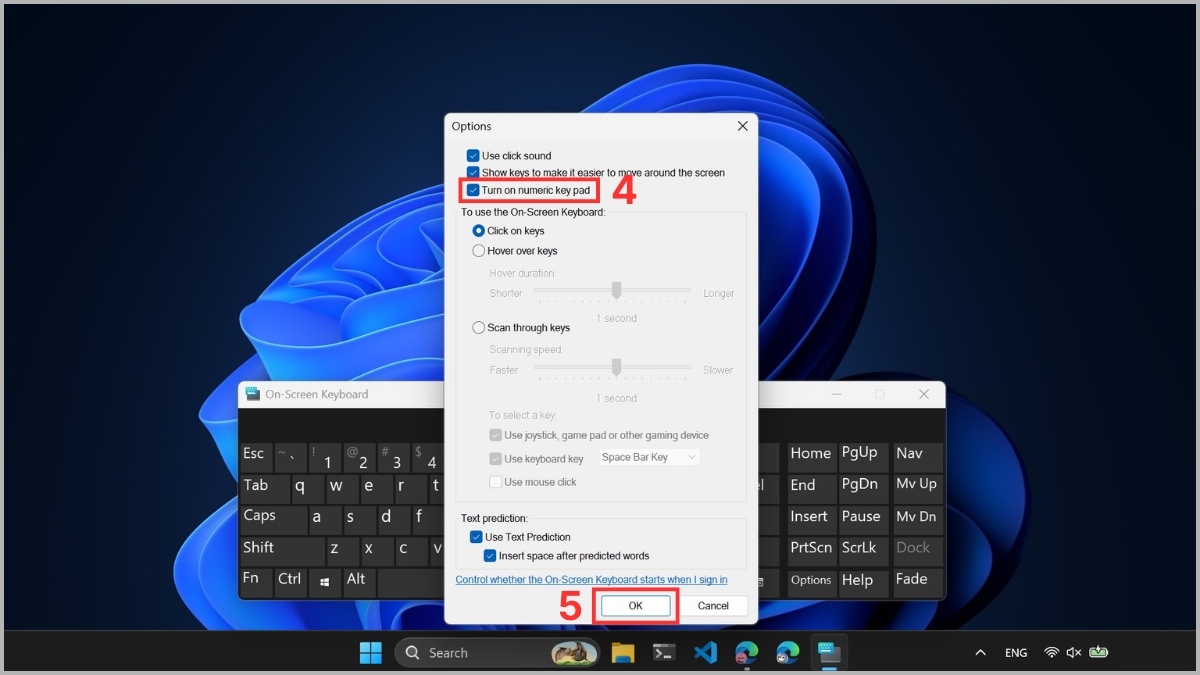Click the 2 @ key on keyboard
Image resolution: width=1200 pixels, height=675 pixels.
[x=359, y=457]
